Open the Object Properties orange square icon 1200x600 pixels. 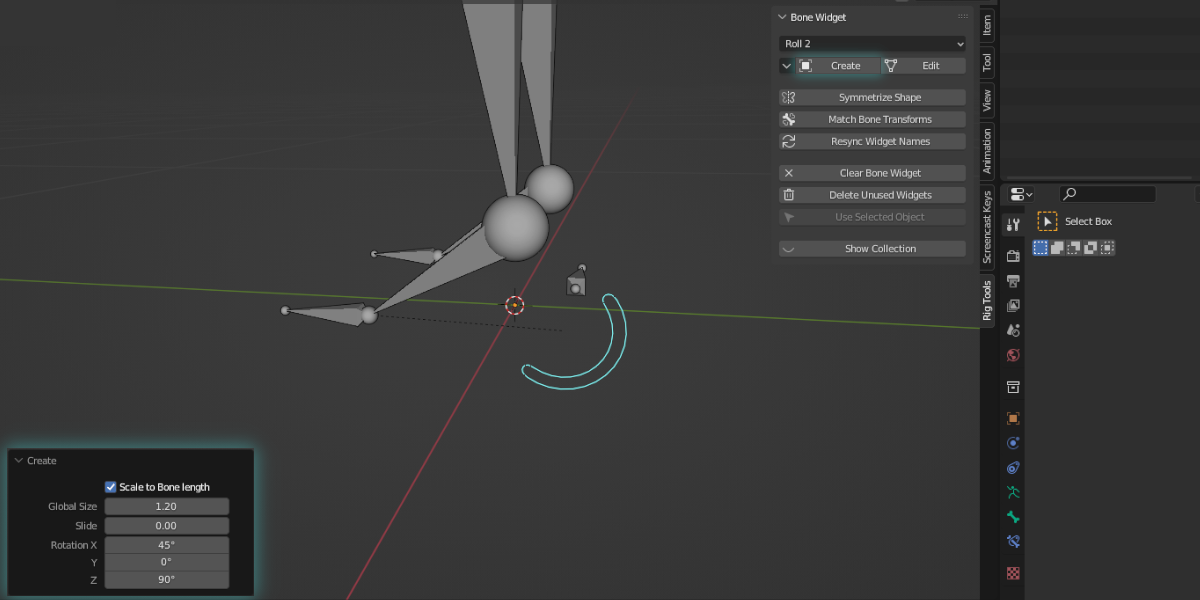click(x=1013, y=417)
